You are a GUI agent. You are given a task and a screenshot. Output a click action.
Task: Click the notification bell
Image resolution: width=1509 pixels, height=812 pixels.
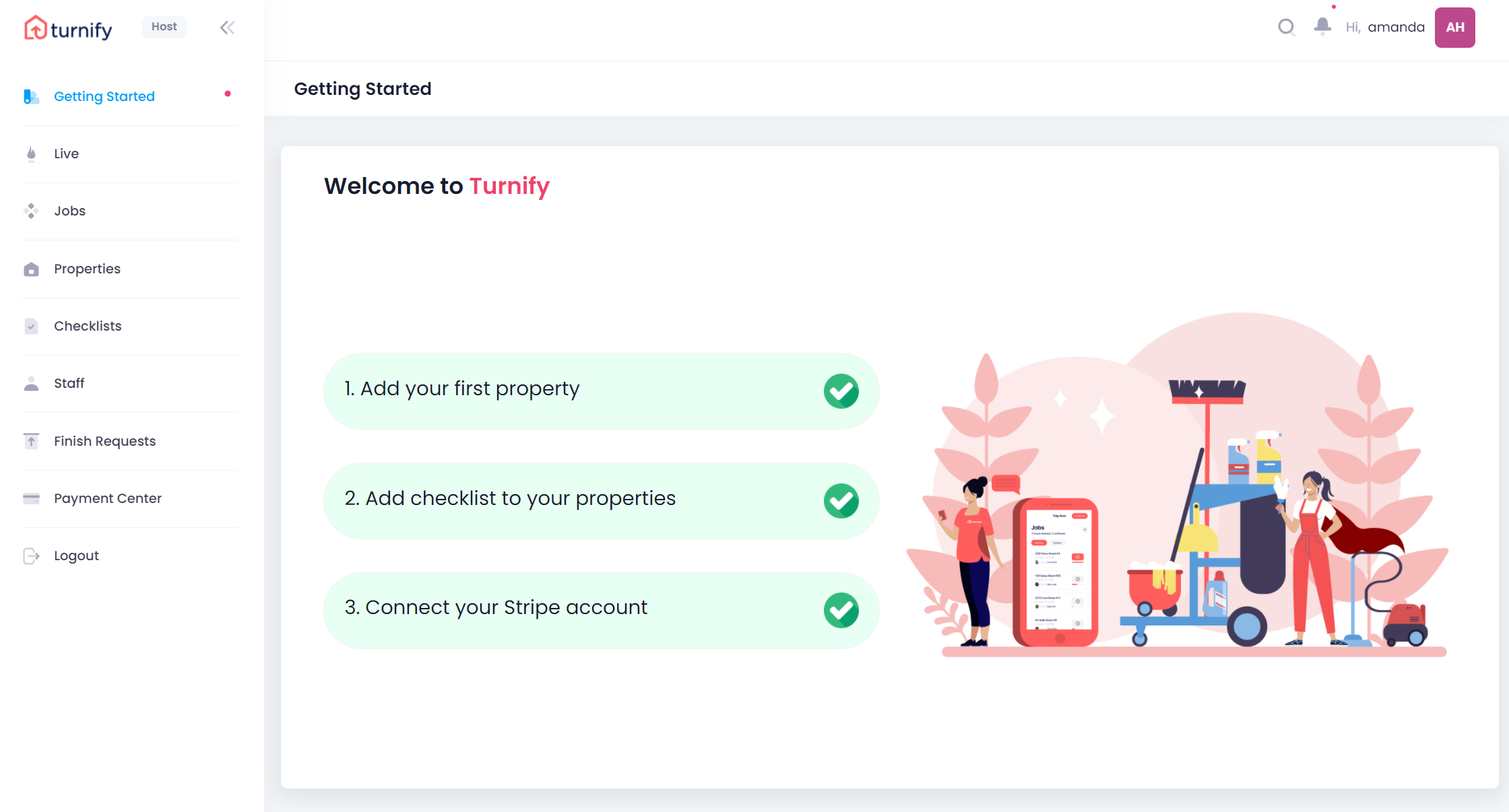pyautogui.click(x=1322, y=27)
